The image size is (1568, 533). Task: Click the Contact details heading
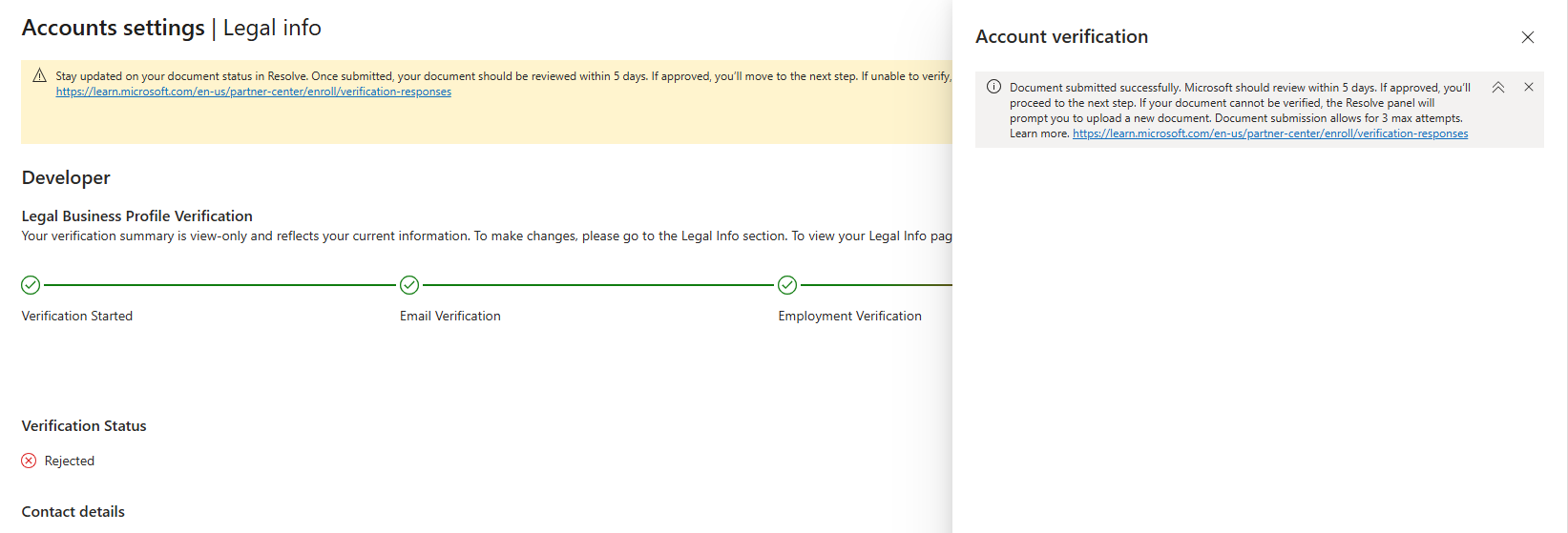point(73,512)
